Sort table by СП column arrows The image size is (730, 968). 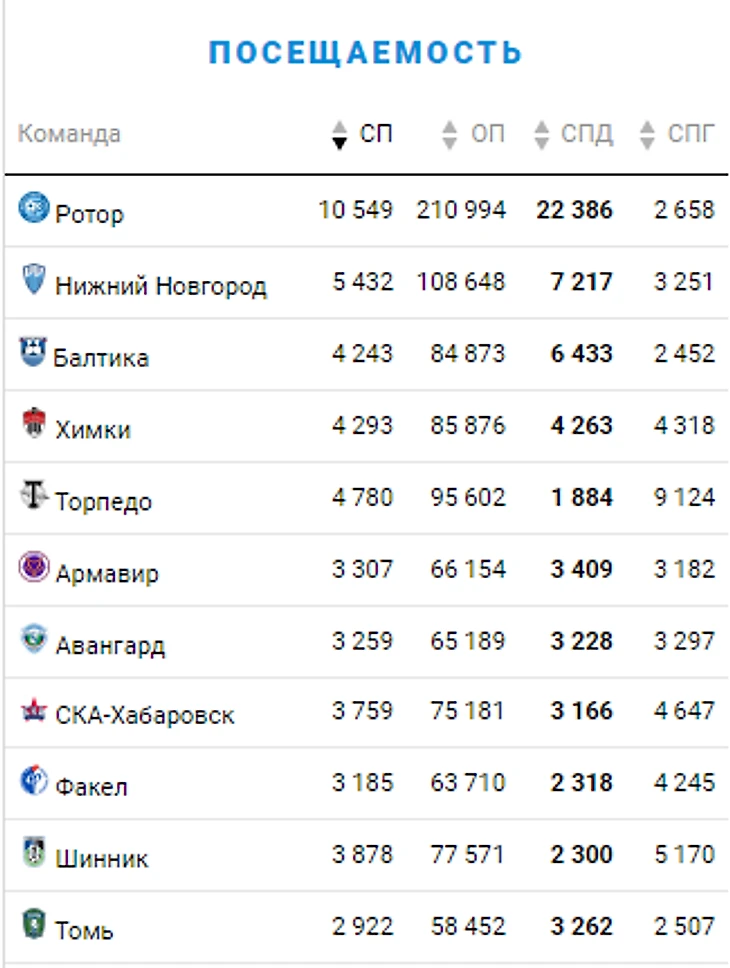coord(340,135)
